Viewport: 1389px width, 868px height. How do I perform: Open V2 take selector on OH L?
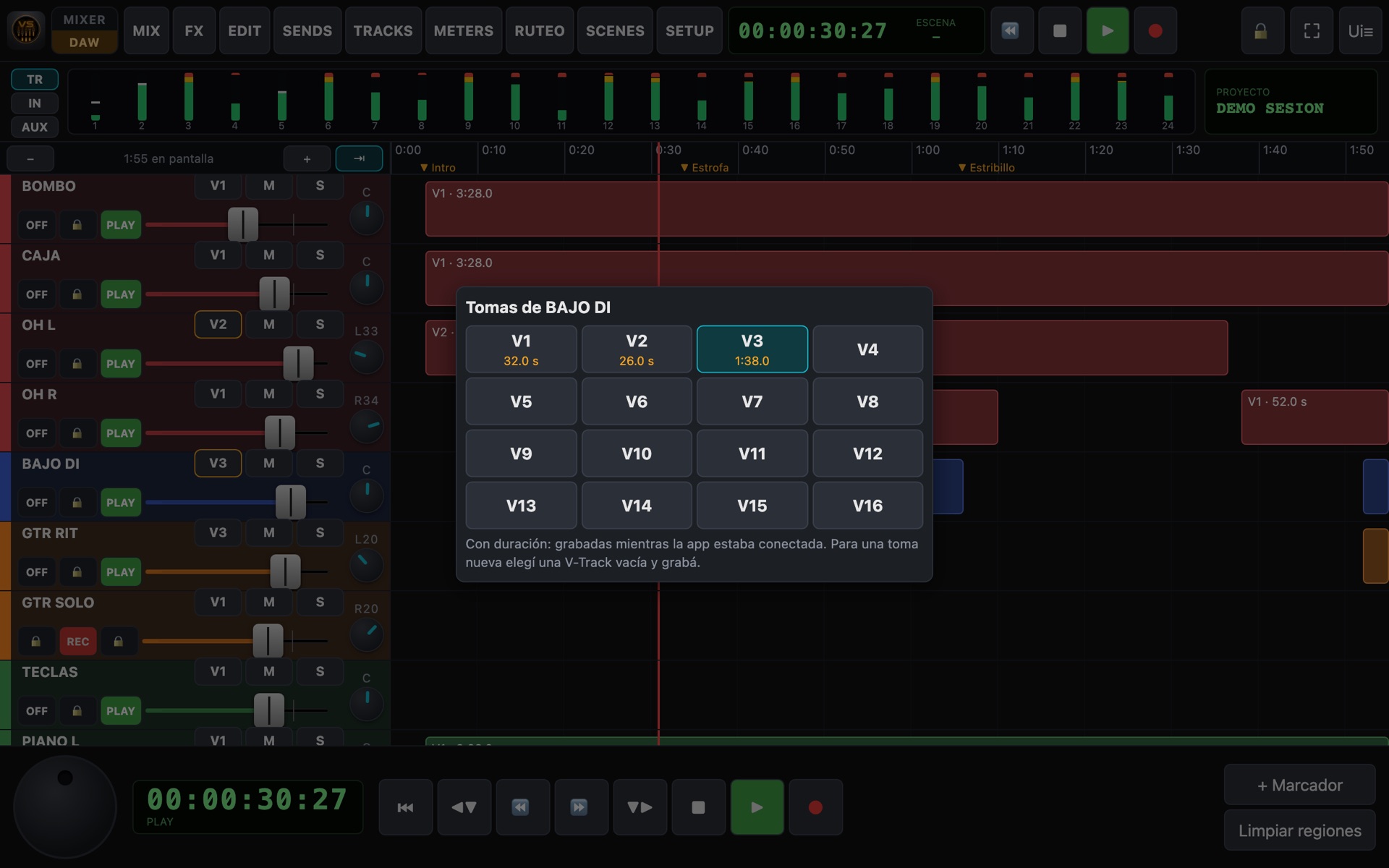coord(218,324)
